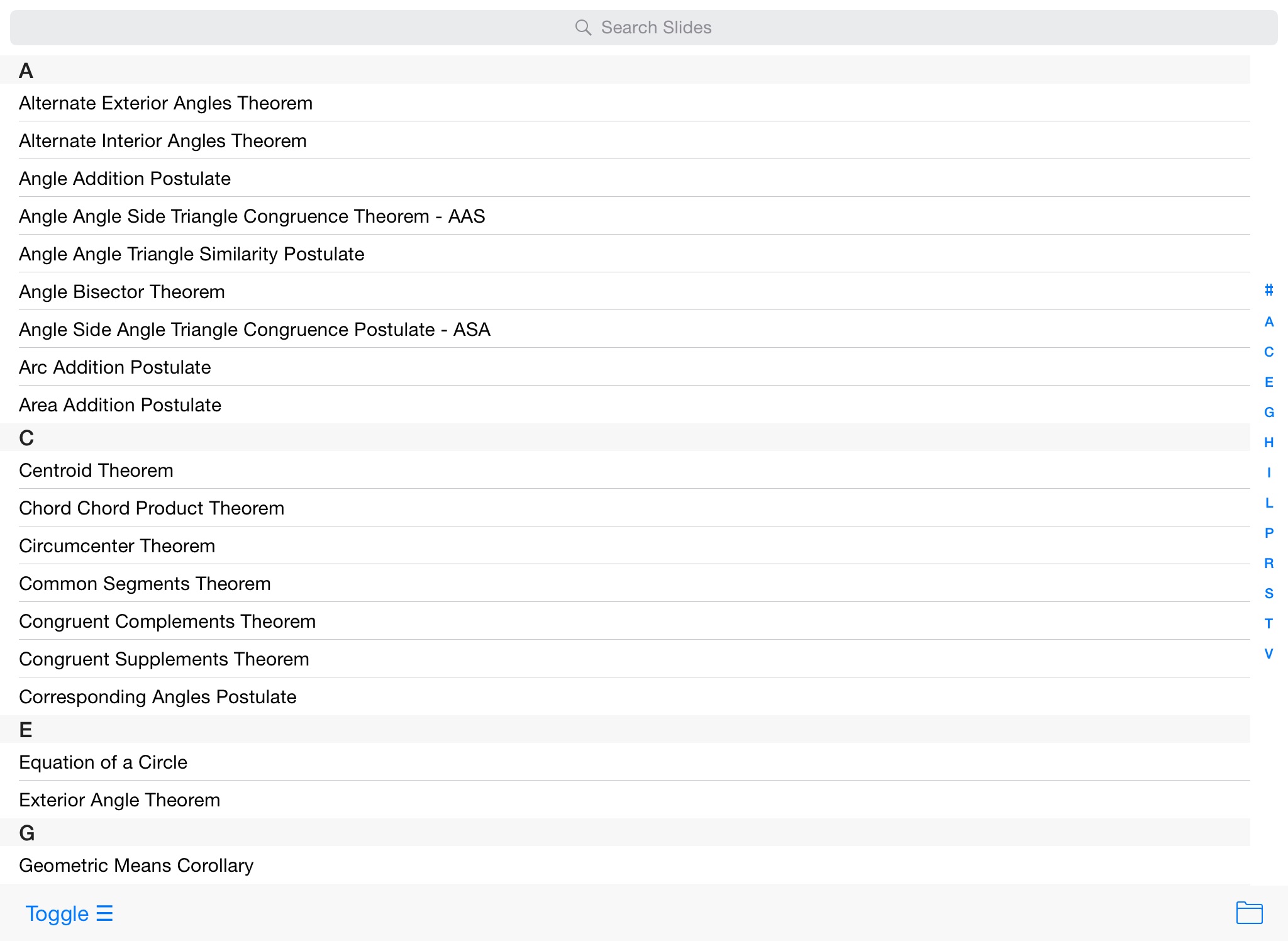Open Angle Addition Postulate slide

tap(125, 179)
